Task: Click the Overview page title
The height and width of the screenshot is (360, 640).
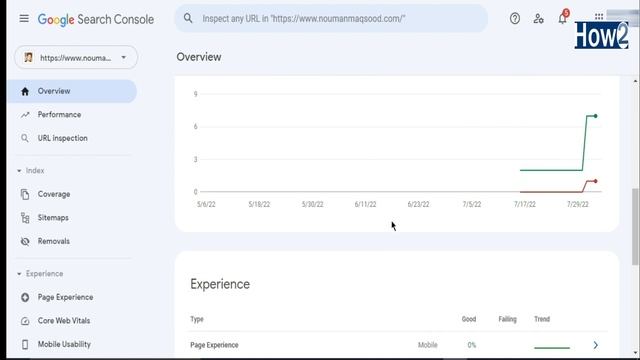Action: [199, 57]
